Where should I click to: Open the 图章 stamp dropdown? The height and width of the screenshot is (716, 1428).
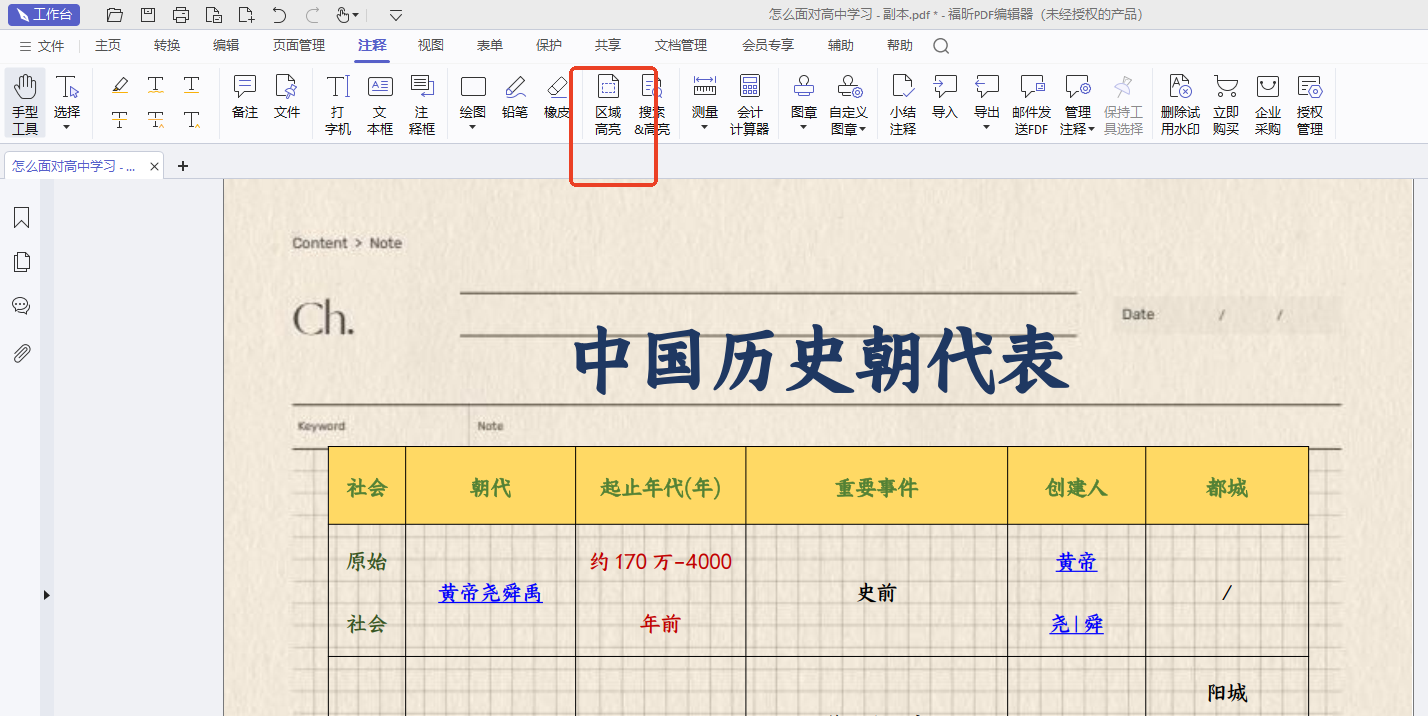[x=804, y=128]
